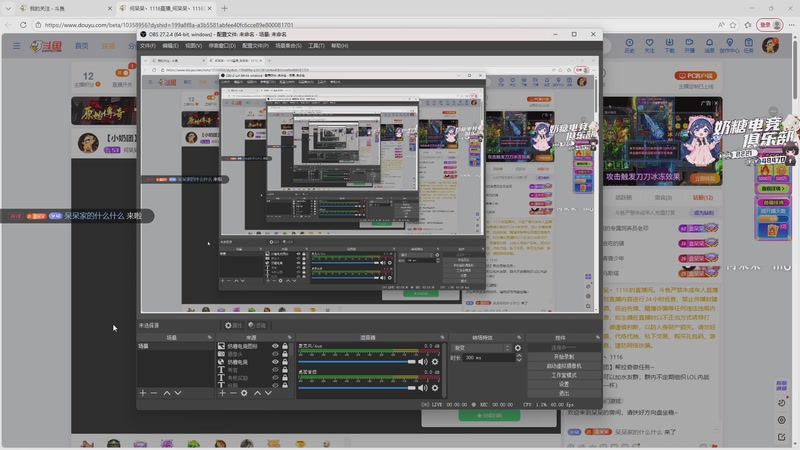Toggle lock on the fifth text source
The height and width of the screenshot is (450, 800).
pyautogui.click(x=285, y=378)
